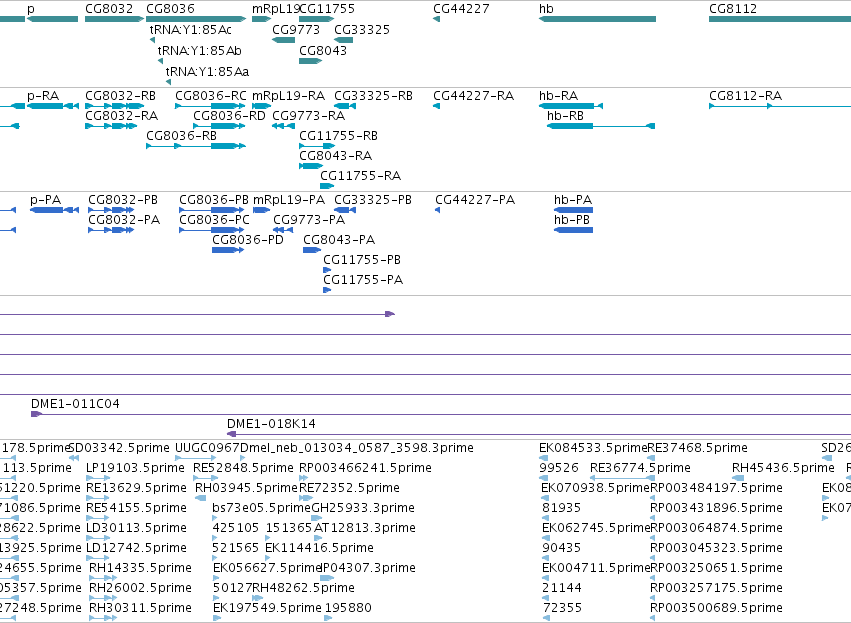This screenshot has width=851, height=623.
Task: Select the CG8036-RD transcript label
Action: coord(230,116)
